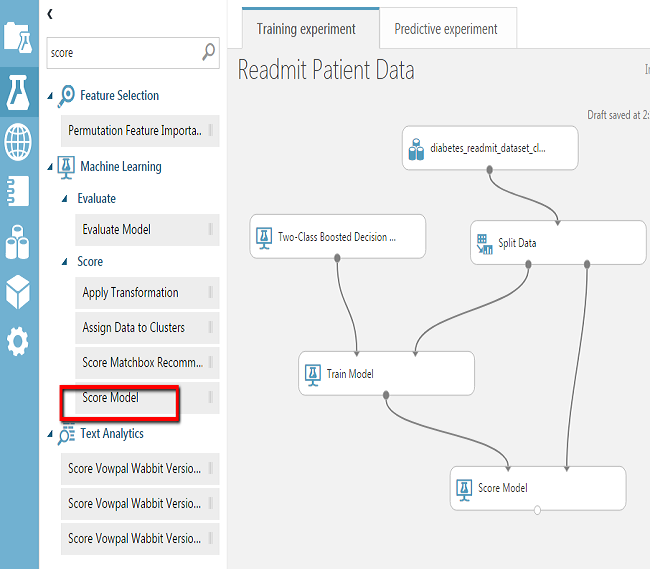The width and height of the screenshot is (650, 569).
Task: Select Evaluate Model in the module list
Action: coord(117,230)
